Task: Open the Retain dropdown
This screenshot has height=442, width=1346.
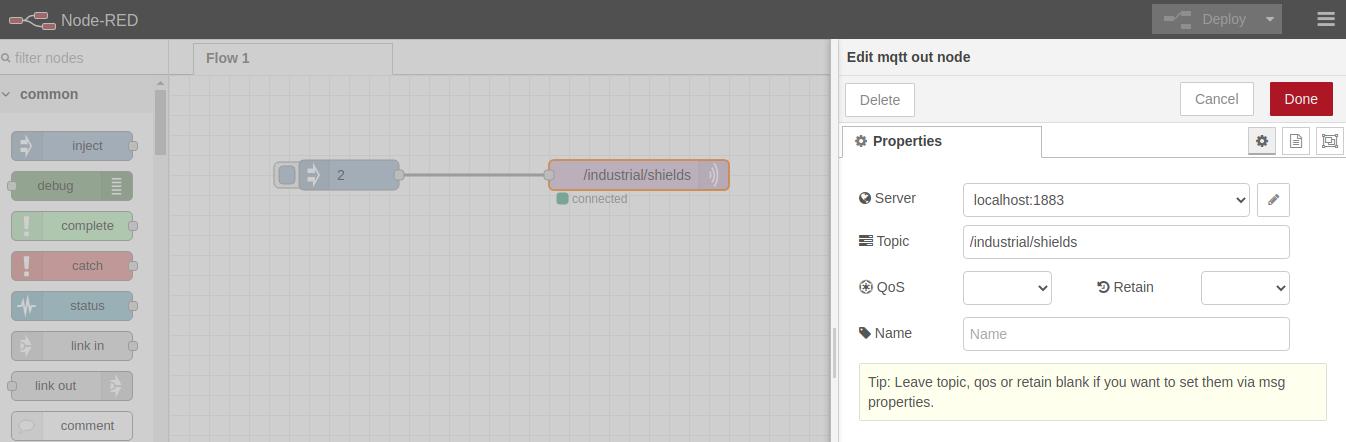Action: coord(1245,288)
